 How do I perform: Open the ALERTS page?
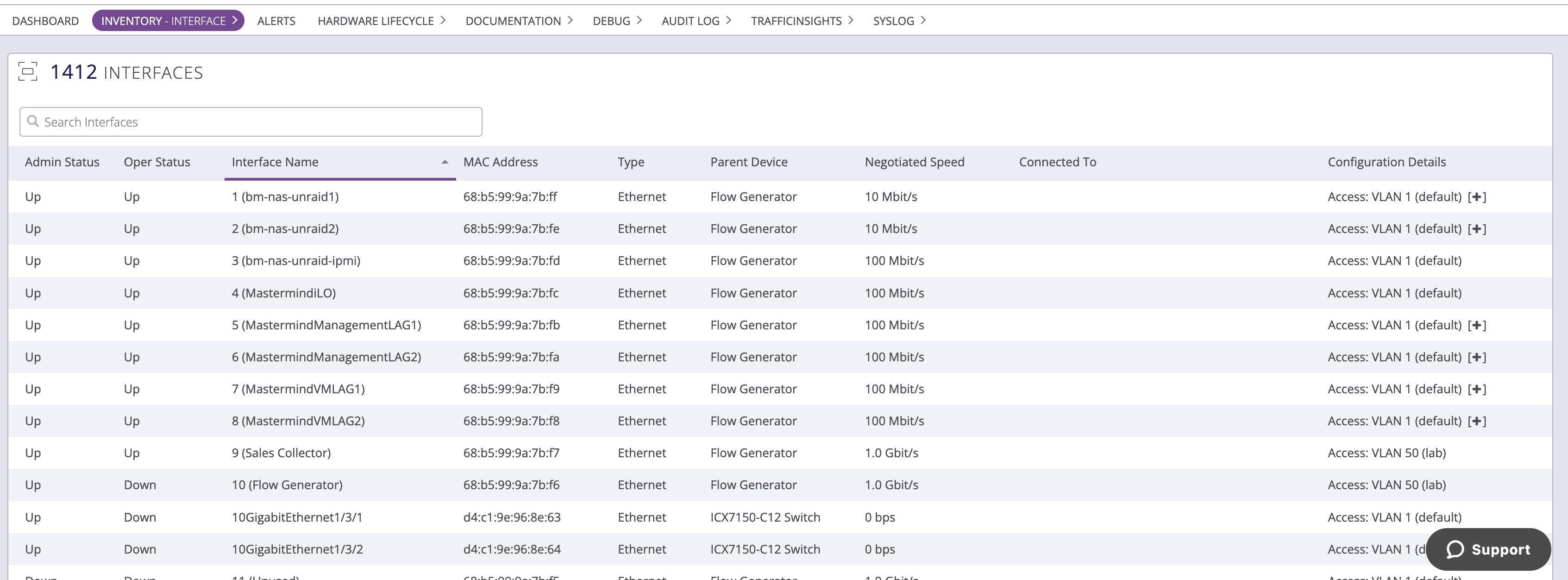(276, 20)
